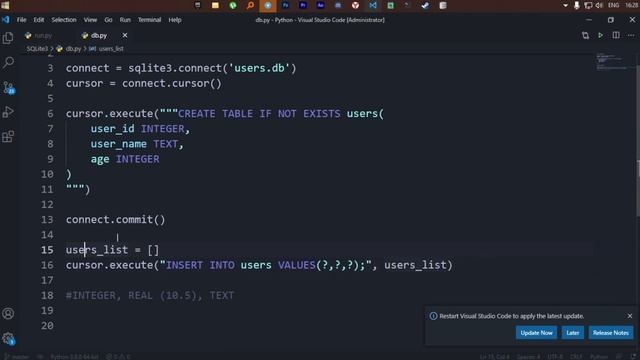Open the Help menu
Viewport: 640px width, 360px height.
175,20
